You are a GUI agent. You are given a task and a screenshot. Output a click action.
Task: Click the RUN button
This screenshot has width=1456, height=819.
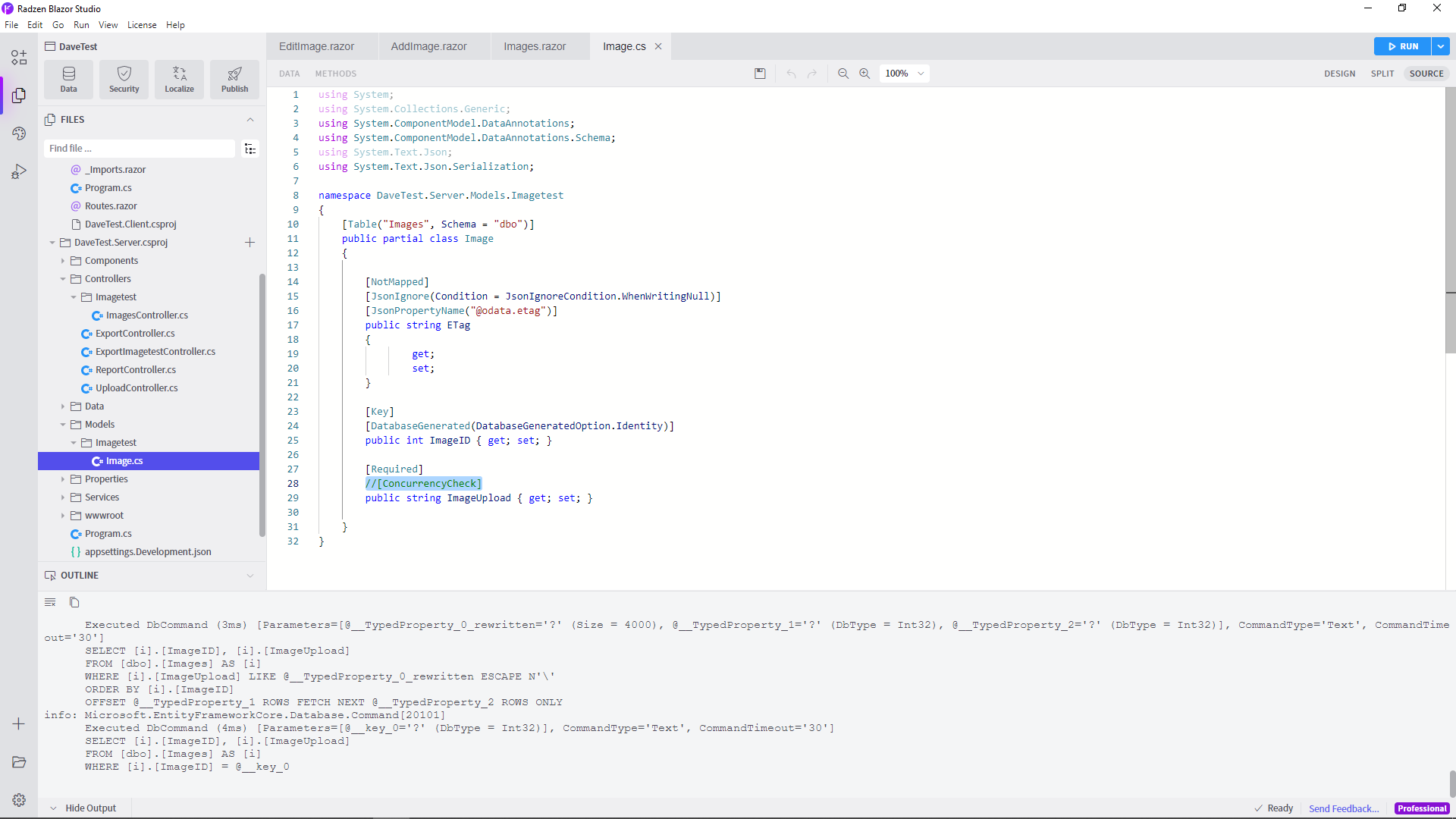[1404, 46]
